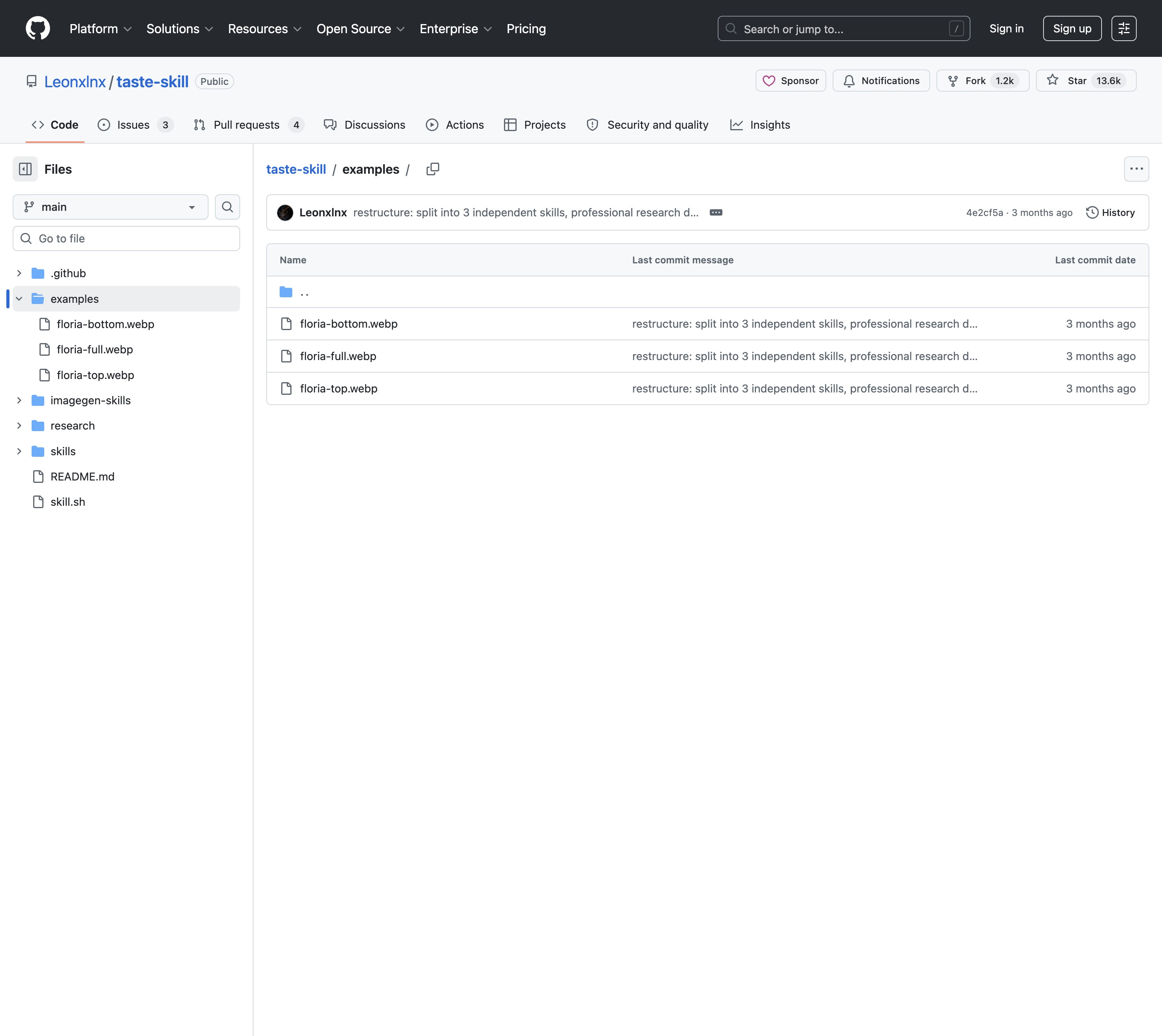Open floria-full.webp row's commit message link
This screenshot has height=1036, width=1162.
805,357
